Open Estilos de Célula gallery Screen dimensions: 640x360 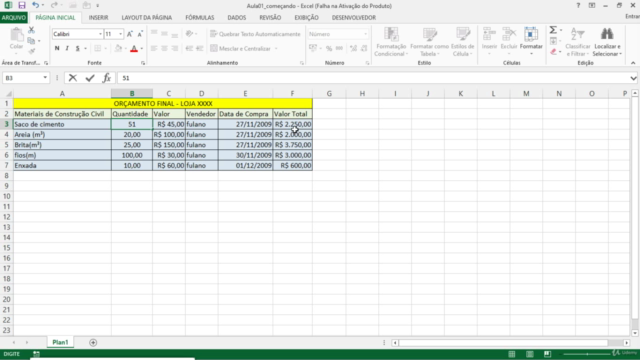click(462, 42)
